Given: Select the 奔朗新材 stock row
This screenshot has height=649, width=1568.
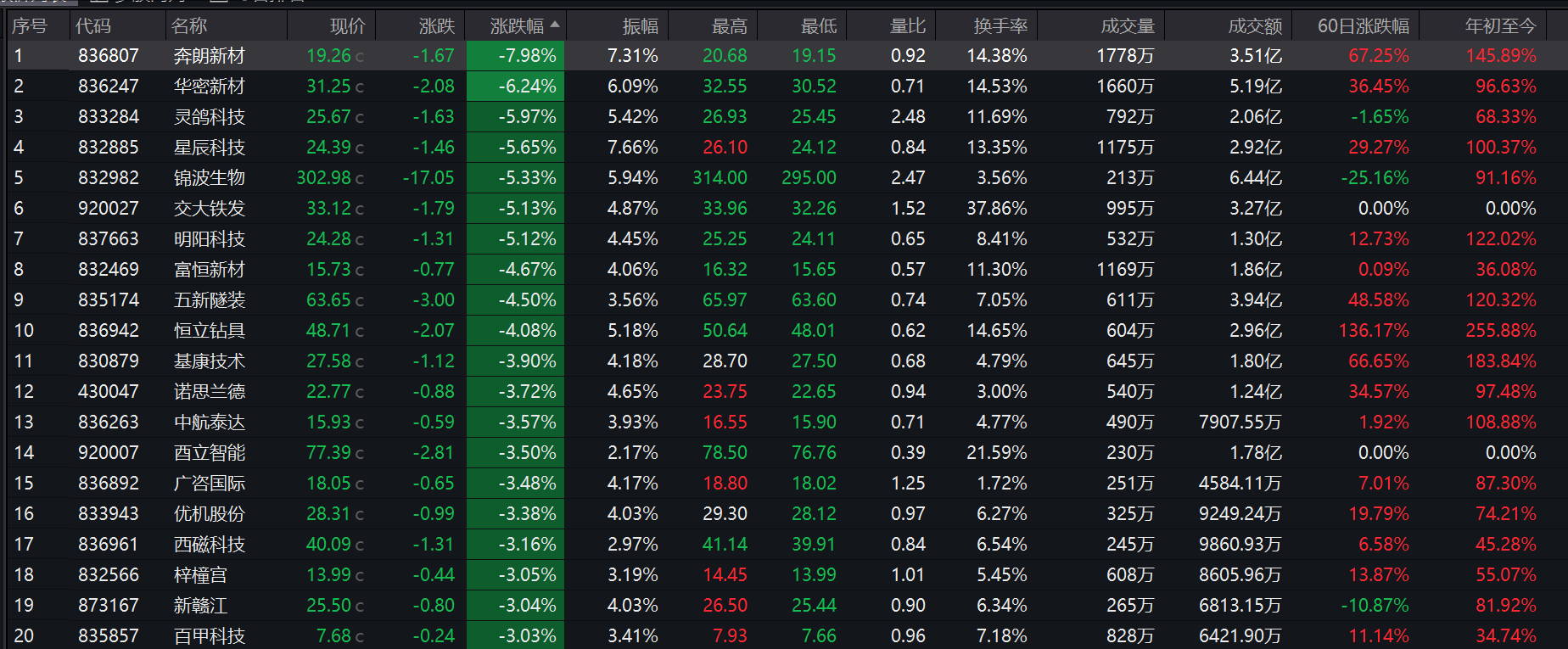Looking at the screenshot, I should [x=210, y=56].
